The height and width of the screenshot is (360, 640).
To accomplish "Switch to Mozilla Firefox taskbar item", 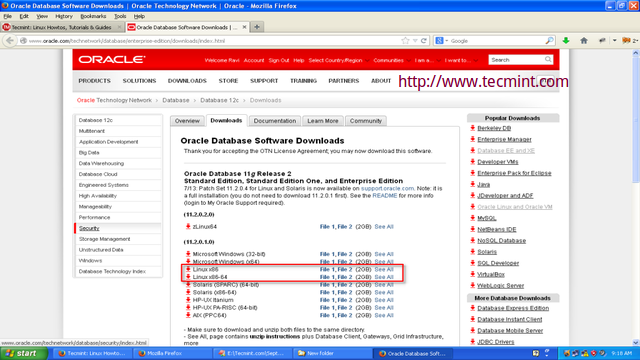I will (x=173, y=353).
